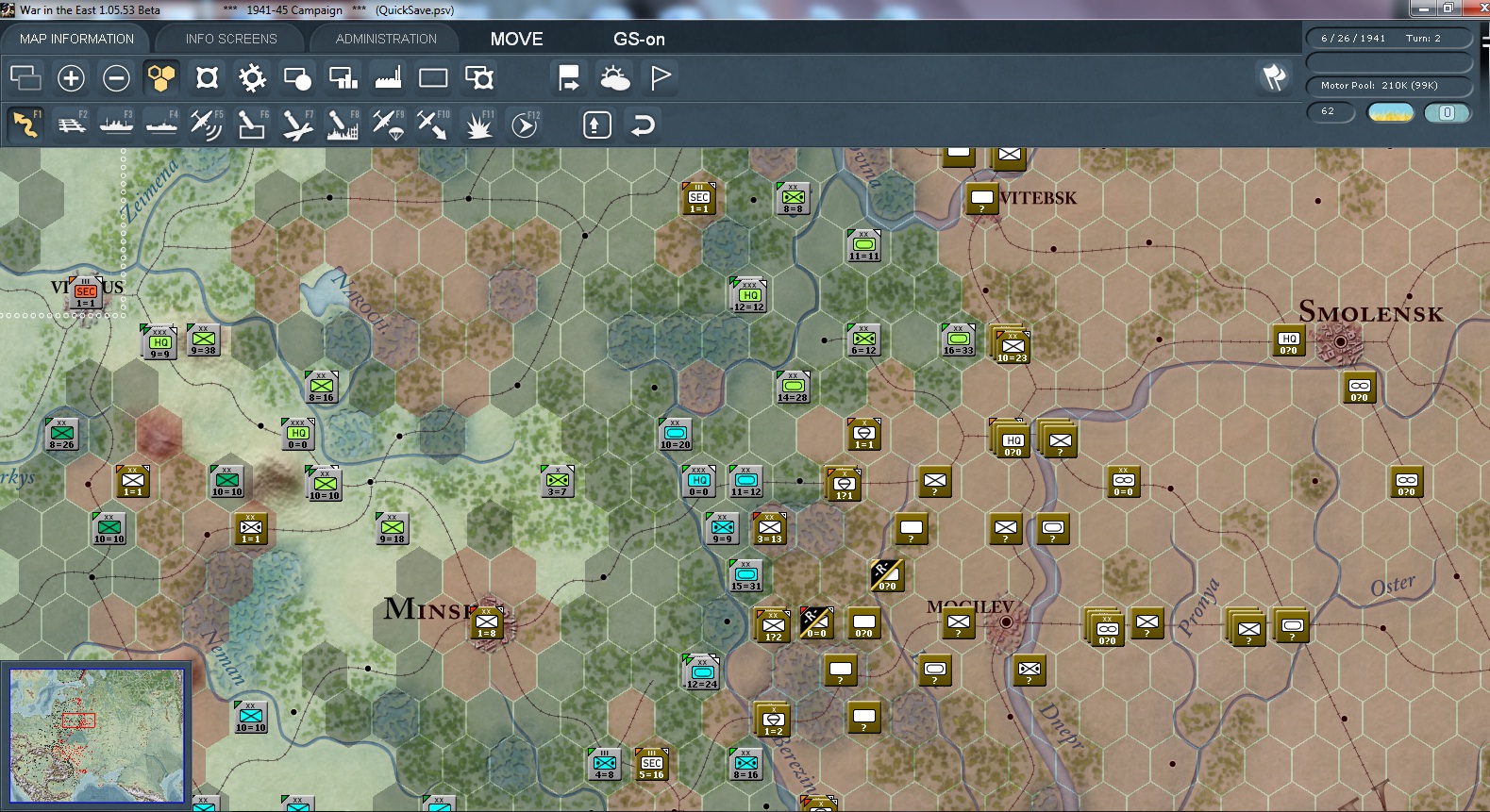The image size is (1490, 812).
Task: Click the screen-with-bar-chart toolbar icon
Action: (343, 77)
